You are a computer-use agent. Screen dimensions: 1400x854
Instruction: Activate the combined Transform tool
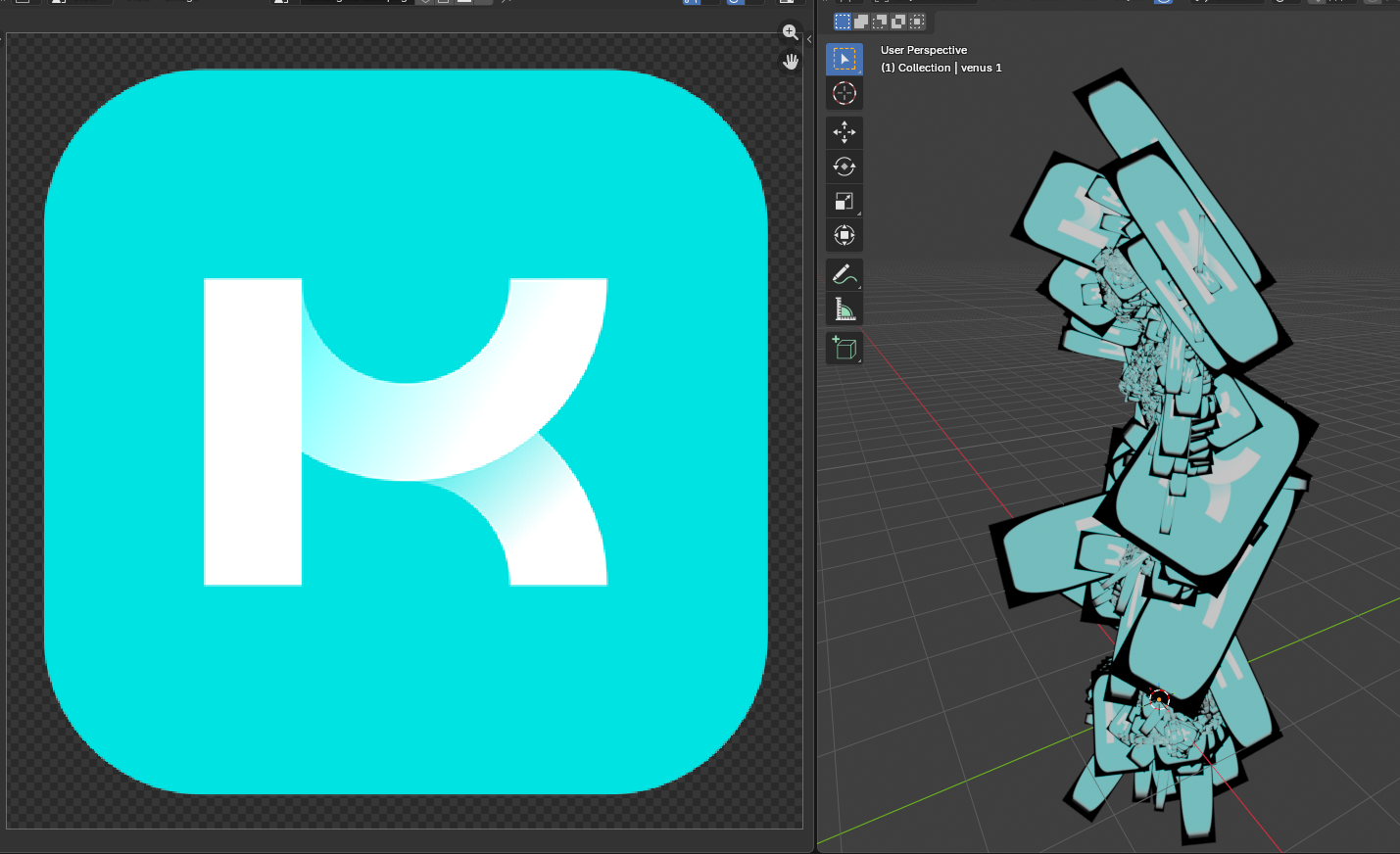click(x=844, y=235)
